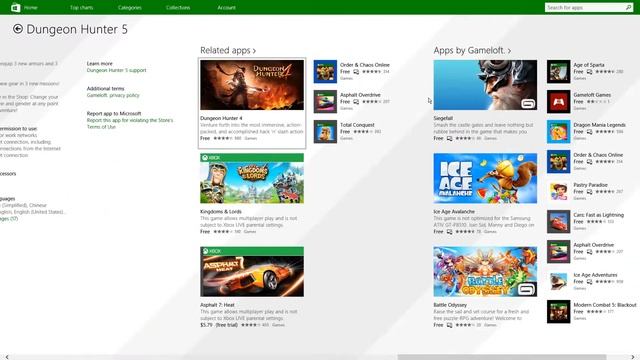Open Ice Age Avalanche thumbnail
Screen dimensions: 640x360
(485, 178)
